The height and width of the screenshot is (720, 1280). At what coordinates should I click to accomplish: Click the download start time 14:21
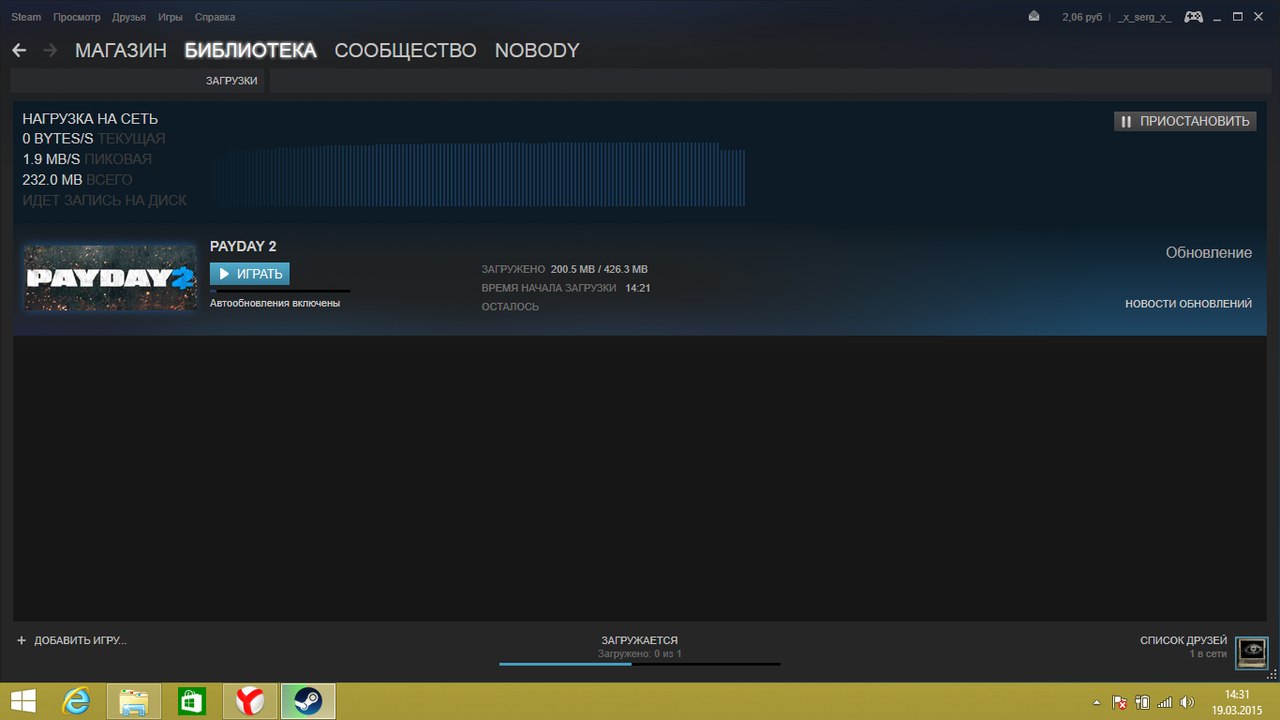[638, 288]
